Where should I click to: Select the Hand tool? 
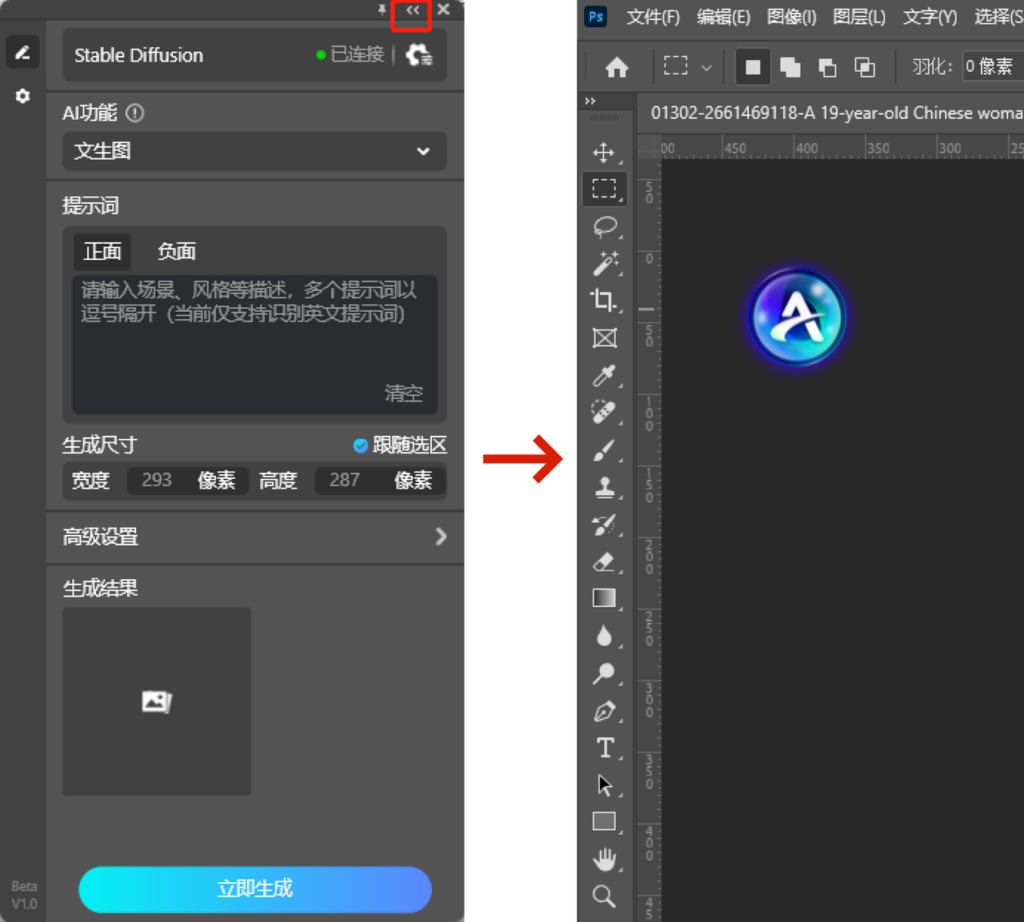(x=604, y=859)
